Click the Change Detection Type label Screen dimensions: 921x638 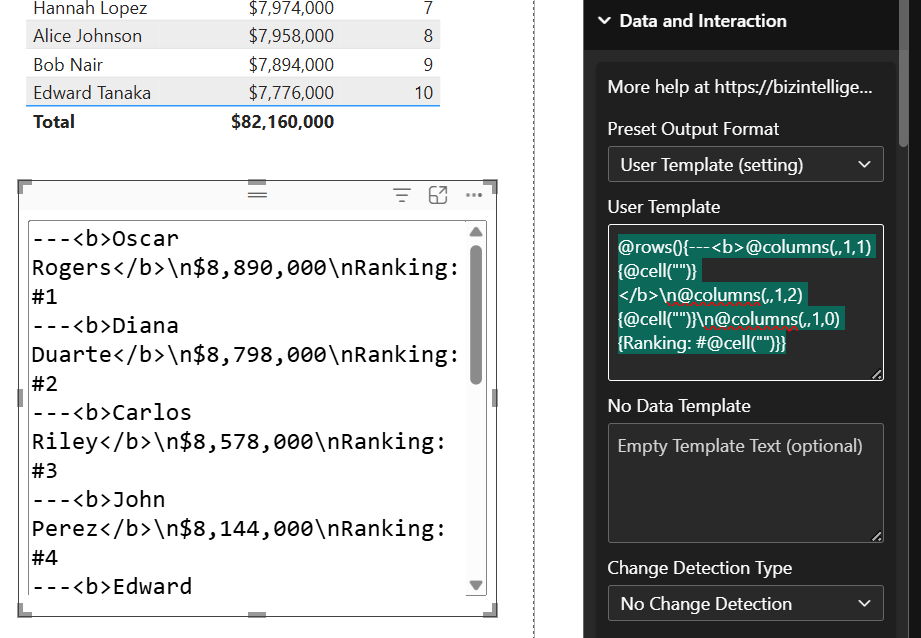700,568
